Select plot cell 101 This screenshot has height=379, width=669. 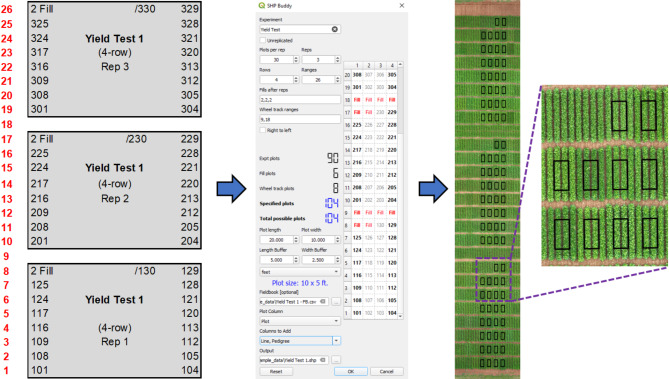(357, 313)
